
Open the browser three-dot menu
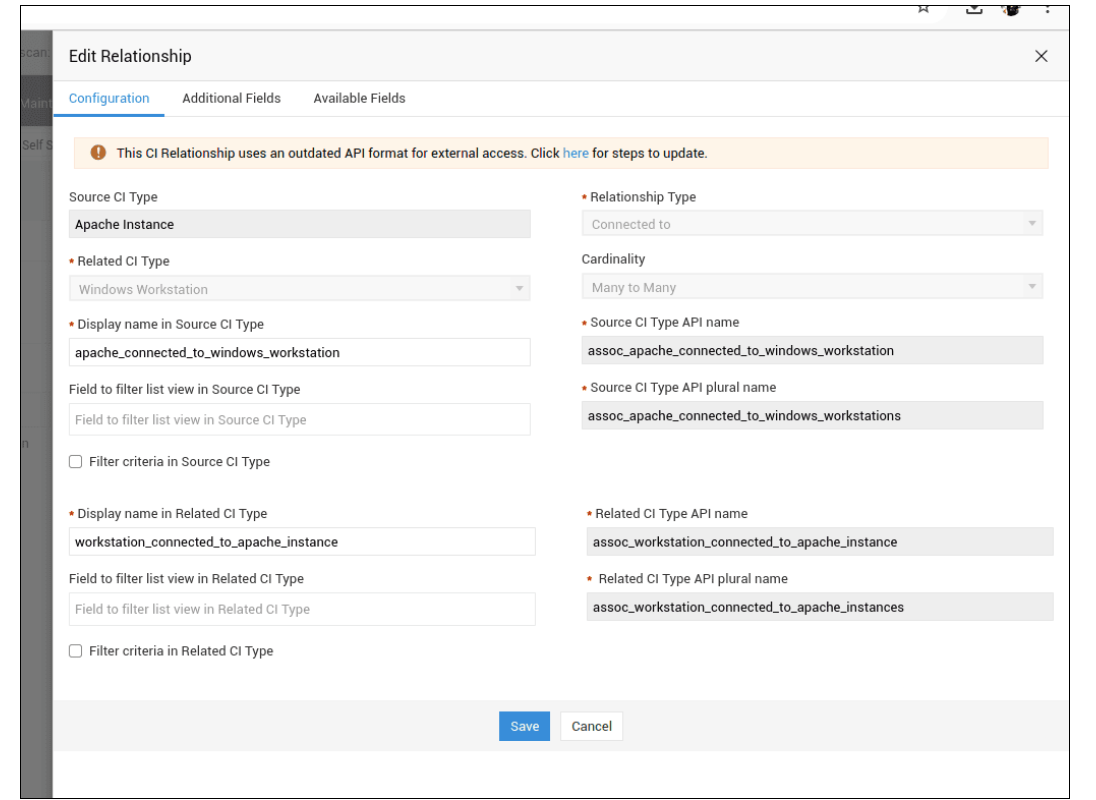click(x=1047, y=8)
